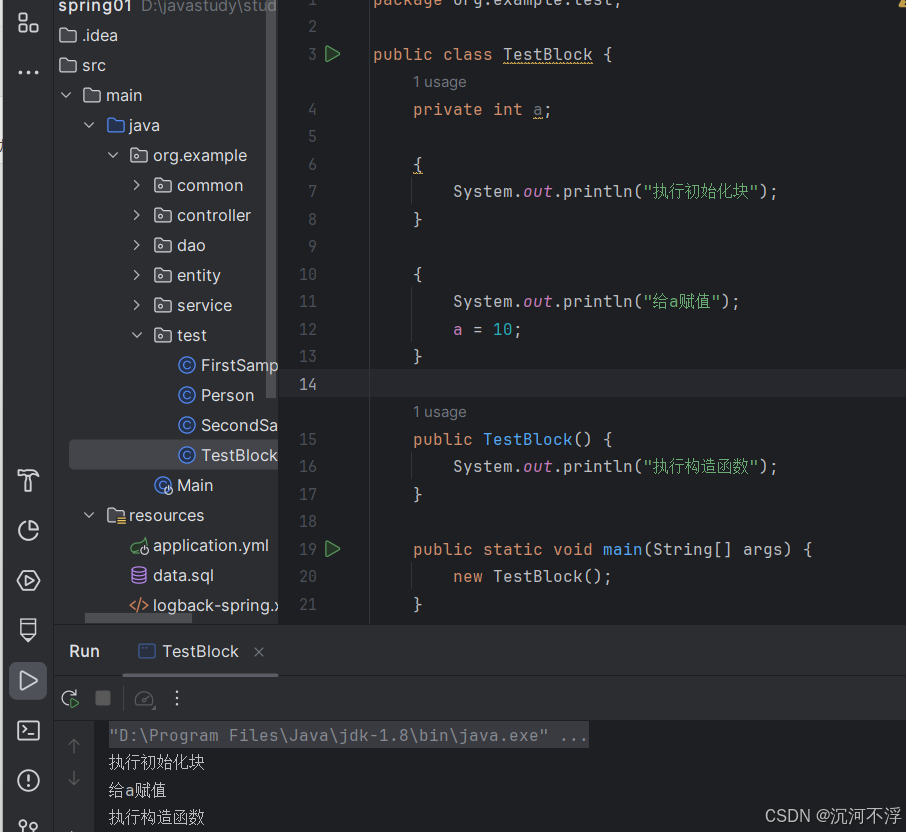906x832 pixels.
Task: Open the Structure tool window icon
Action: pos(28,23)
